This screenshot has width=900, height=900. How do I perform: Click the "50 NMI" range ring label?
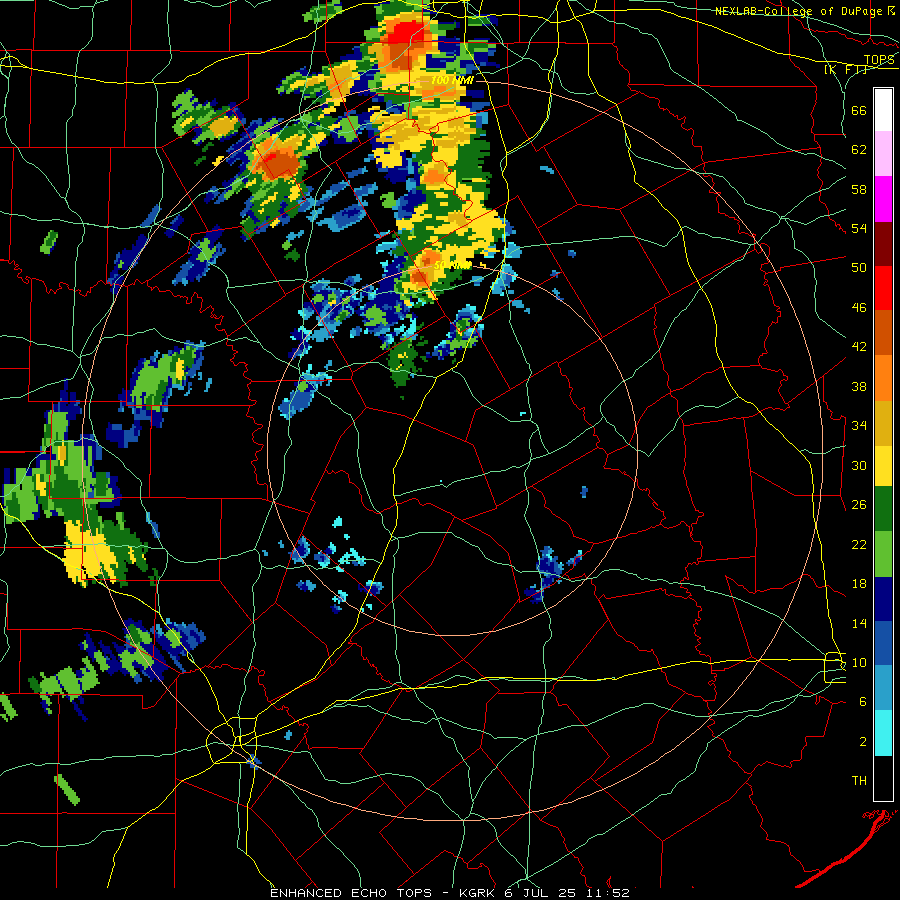pos(453,265)
